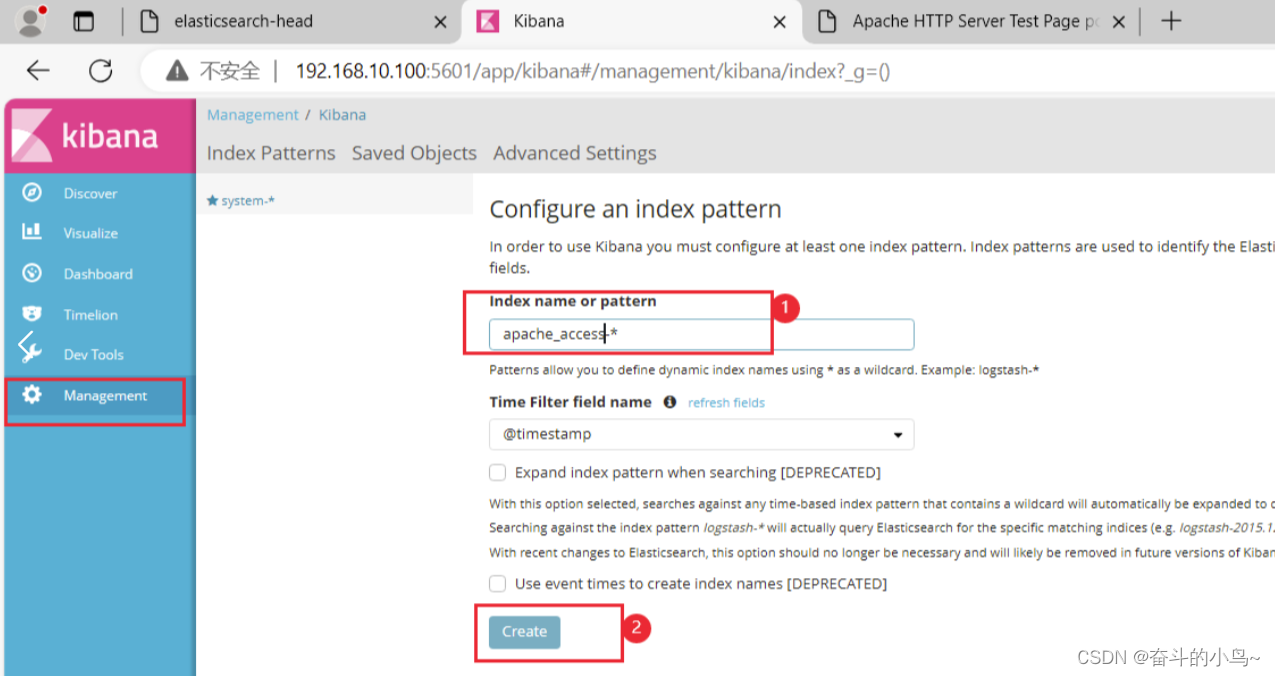Open the Timelion icon in sidebar
The width and height of the screenshot is (1275, 676).
[32, 314]
